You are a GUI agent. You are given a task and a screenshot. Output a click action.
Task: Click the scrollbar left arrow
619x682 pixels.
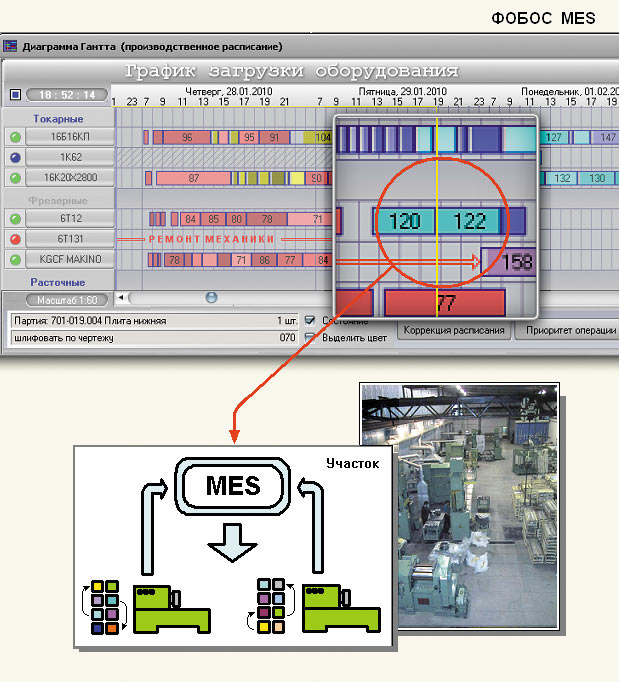tap(121, 298)
